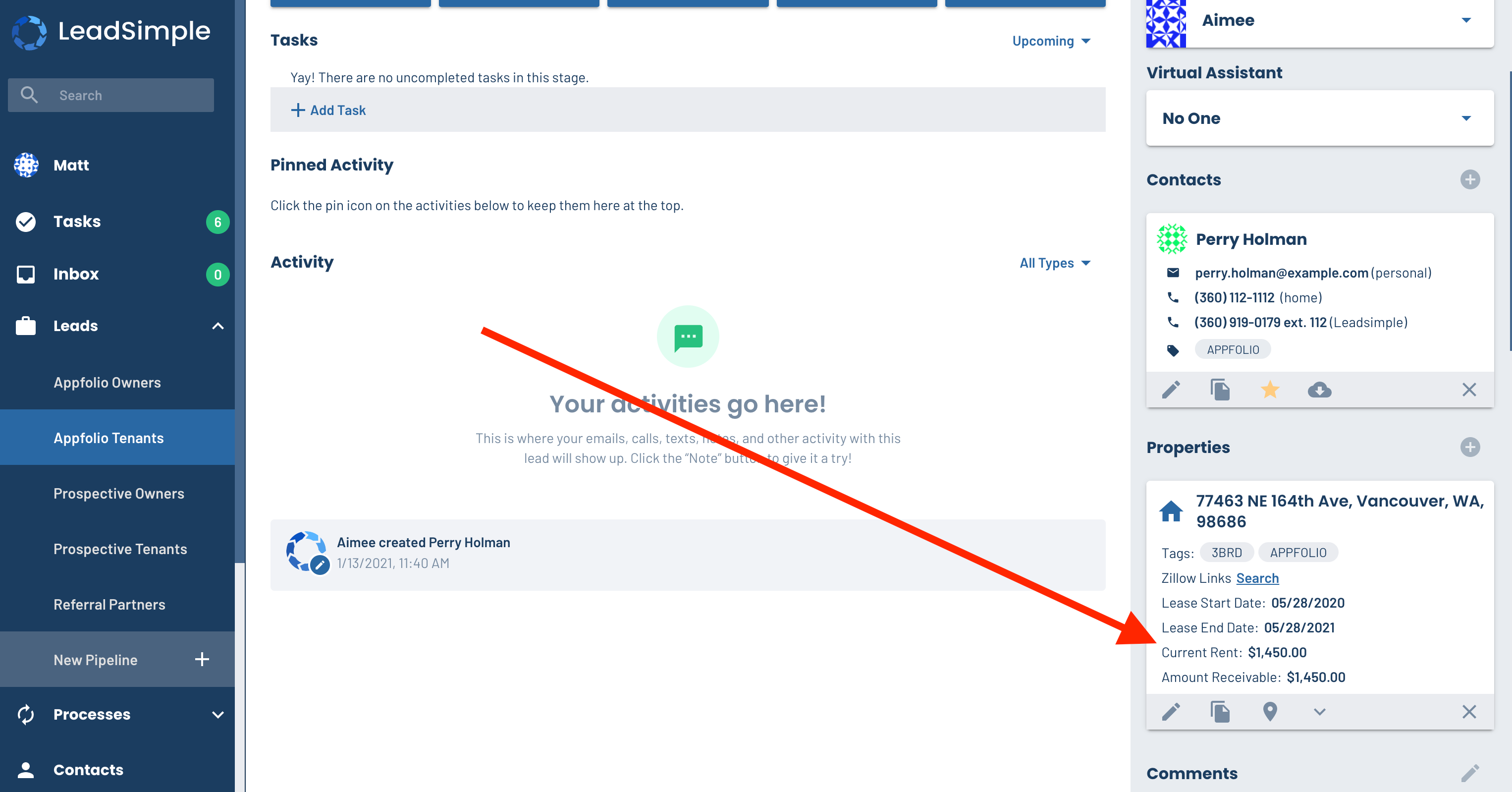Viewport: 1512px width, 792px height.
Task: Toggle the property expand/collapse chevron
Action: tap(1318, 711)
